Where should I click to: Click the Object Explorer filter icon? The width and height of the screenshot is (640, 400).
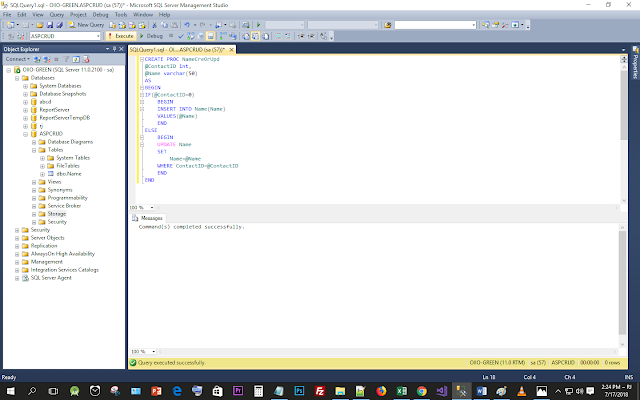pyautogui.click(x=66, y=59)
